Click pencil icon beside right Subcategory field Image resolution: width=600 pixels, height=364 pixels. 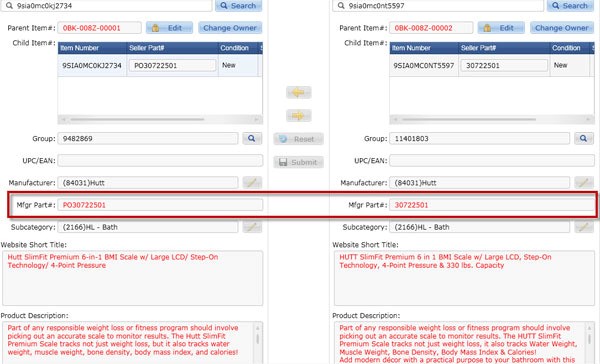(x=584, y=227)
